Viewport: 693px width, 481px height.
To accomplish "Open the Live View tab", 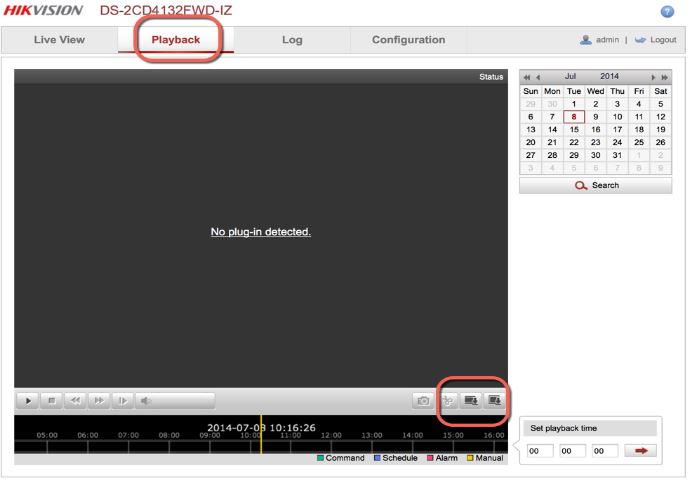I will (x=59, y=40).
